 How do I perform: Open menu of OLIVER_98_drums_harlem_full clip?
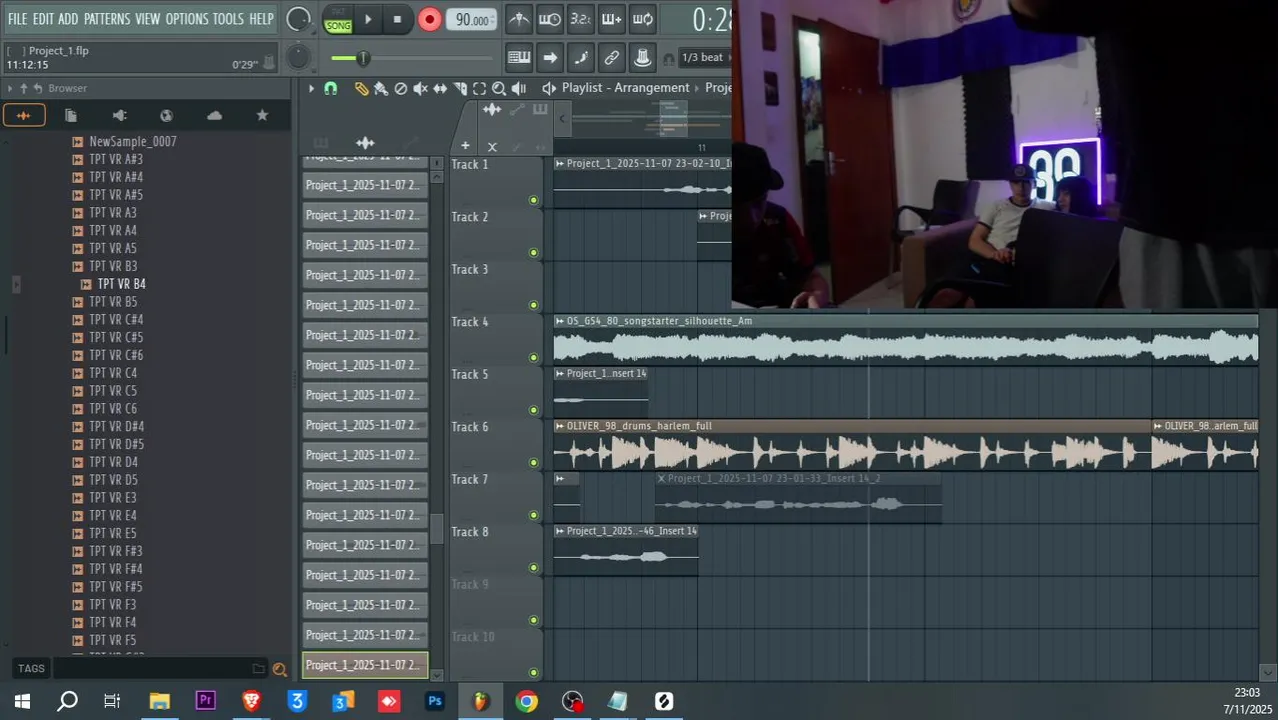pos(560,426)
